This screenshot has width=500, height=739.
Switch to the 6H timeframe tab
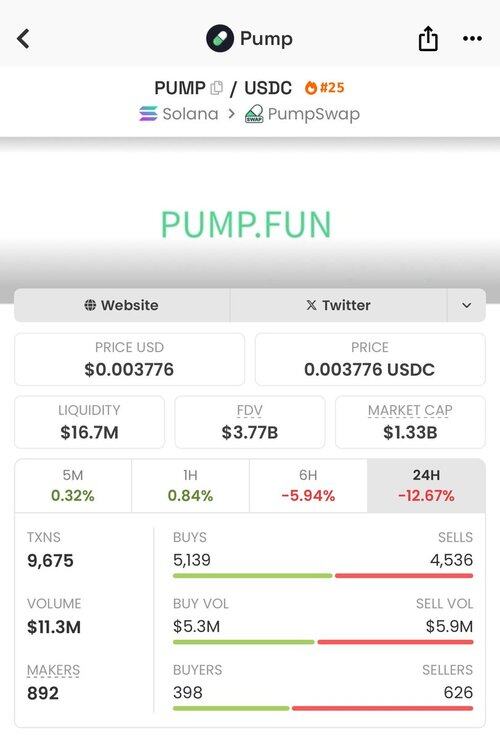click(x=308, y=485)
